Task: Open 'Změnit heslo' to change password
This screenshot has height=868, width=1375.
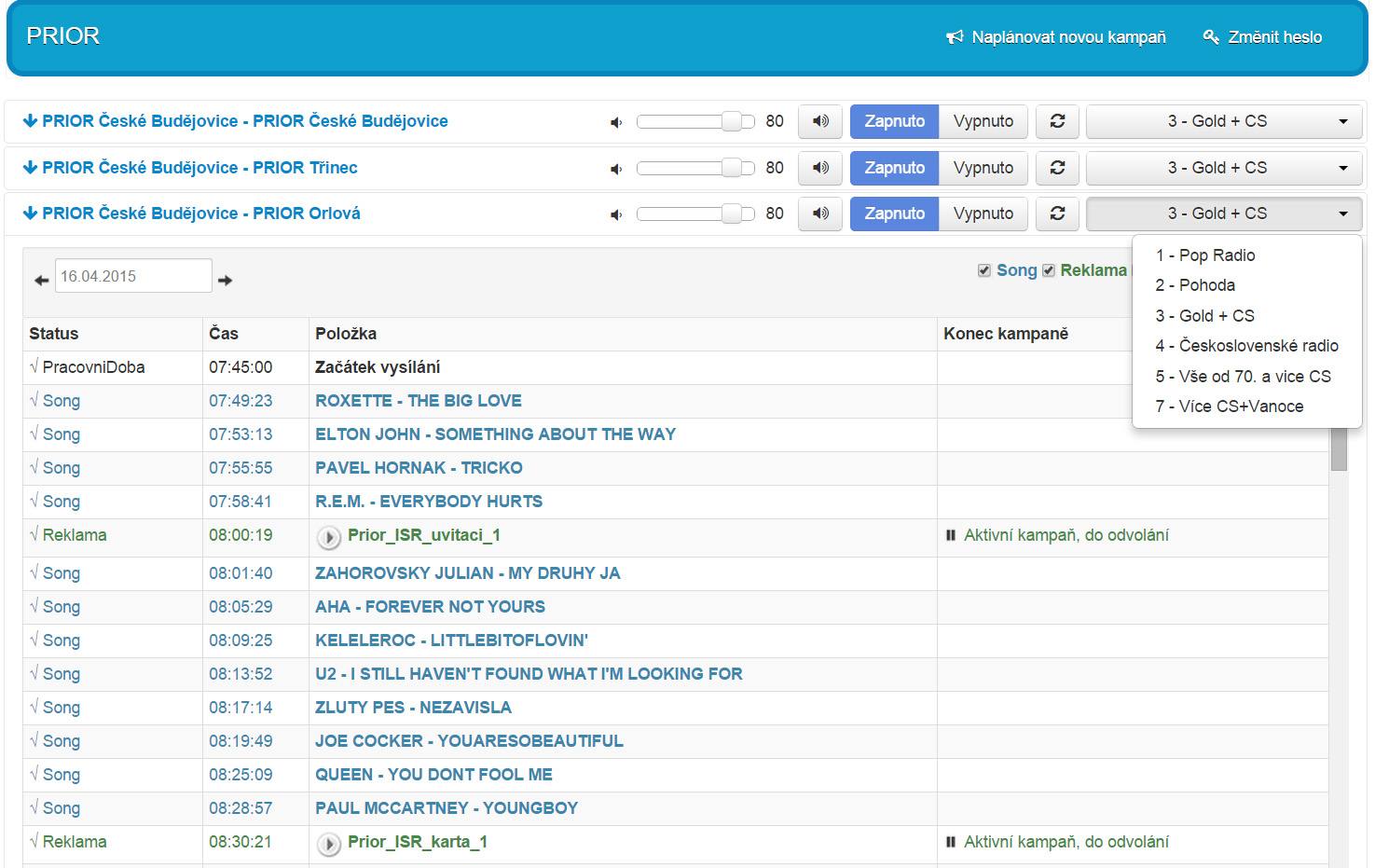Action: click(x=1263, y=37)
